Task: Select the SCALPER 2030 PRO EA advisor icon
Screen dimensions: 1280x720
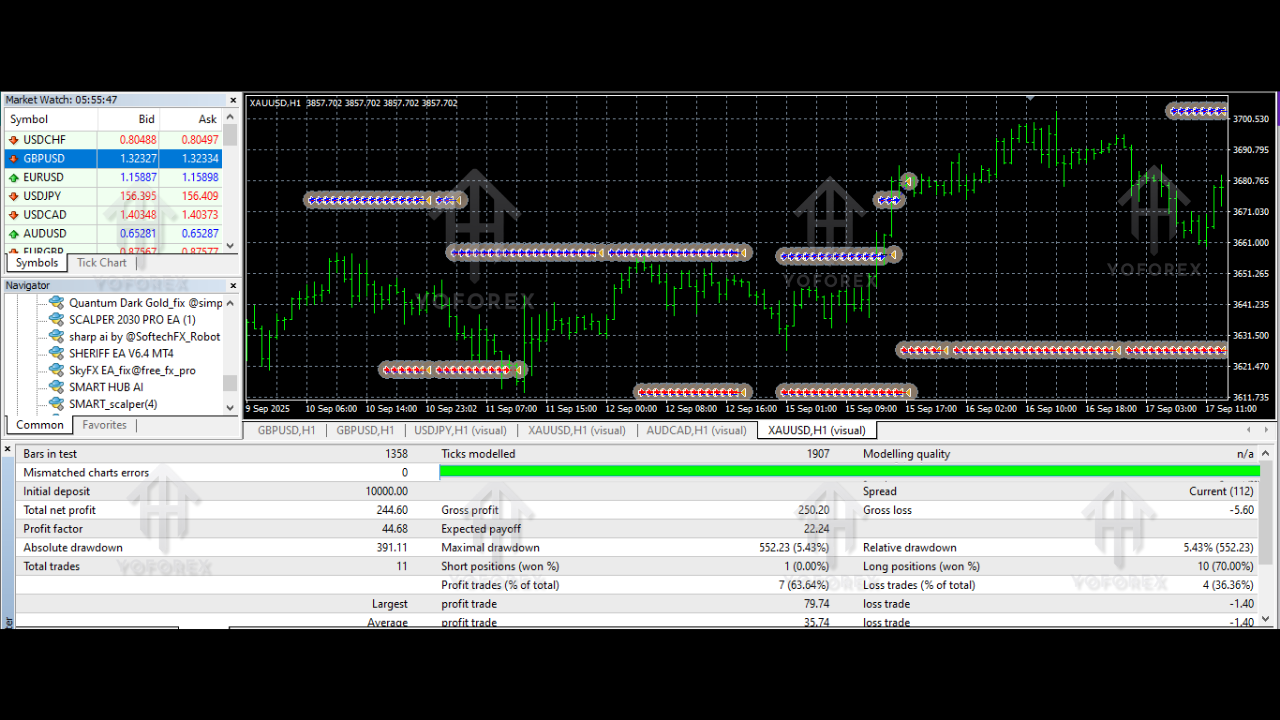Action: [57, 320]
